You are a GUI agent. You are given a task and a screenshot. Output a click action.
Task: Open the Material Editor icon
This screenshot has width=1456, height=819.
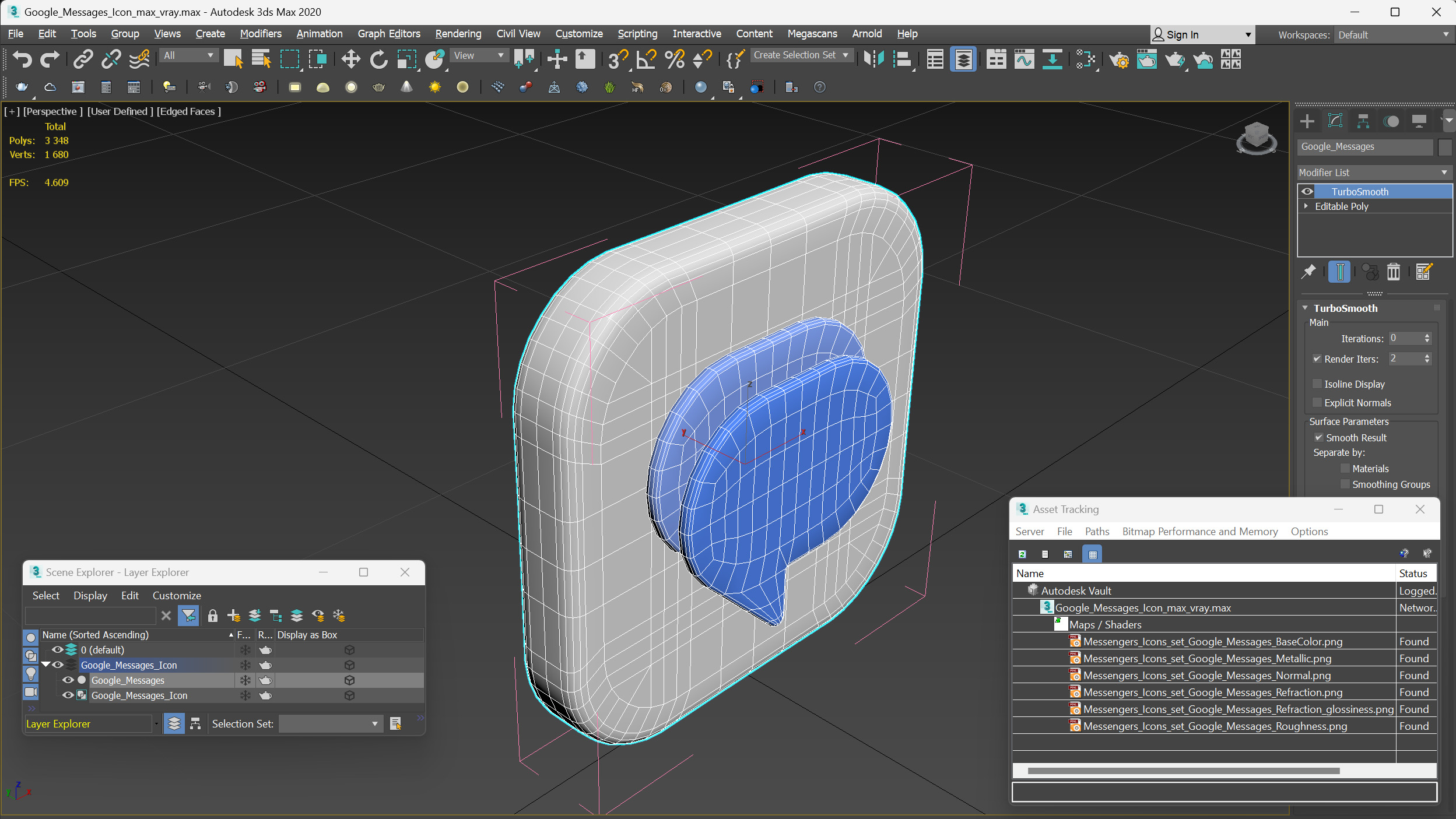point(1085,59)
